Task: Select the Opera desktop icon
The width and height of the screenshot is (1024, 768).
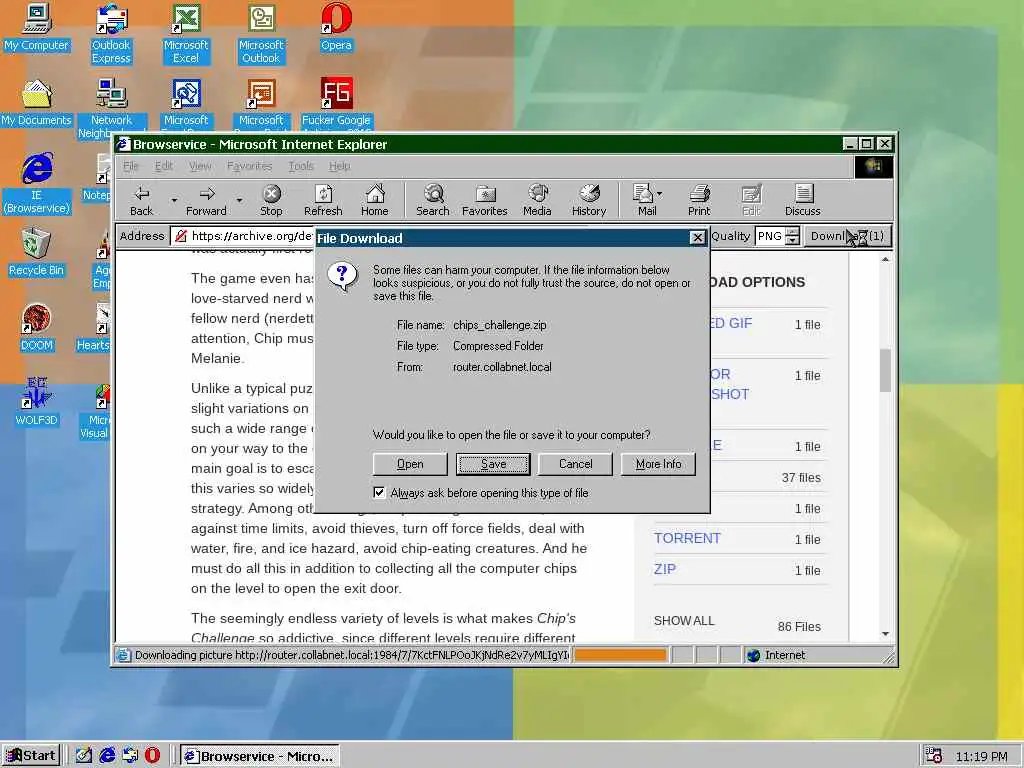Action: point(336,27)
